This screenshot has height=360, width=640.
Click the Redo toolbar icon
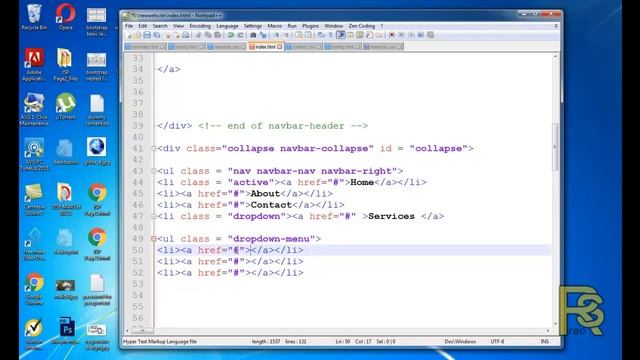[x=240, y=35]
